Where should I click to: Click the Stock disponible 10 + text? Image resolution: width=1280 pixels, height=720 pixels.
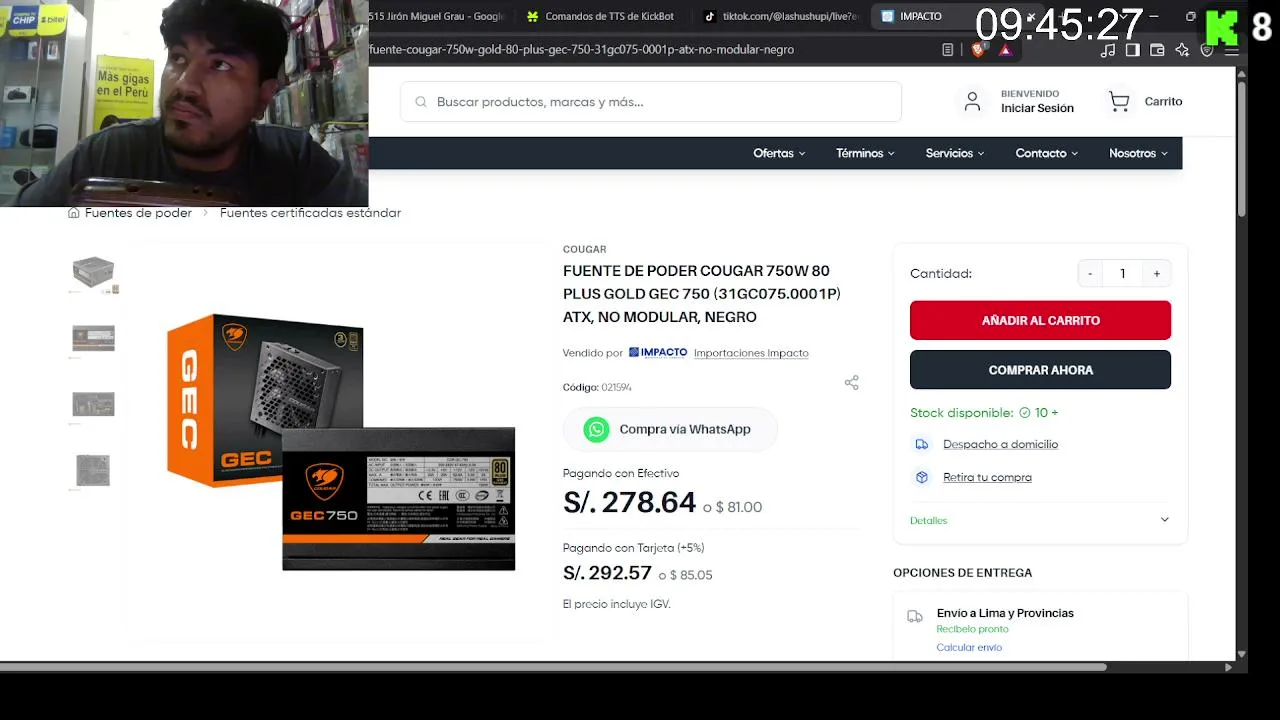(984, 413)
